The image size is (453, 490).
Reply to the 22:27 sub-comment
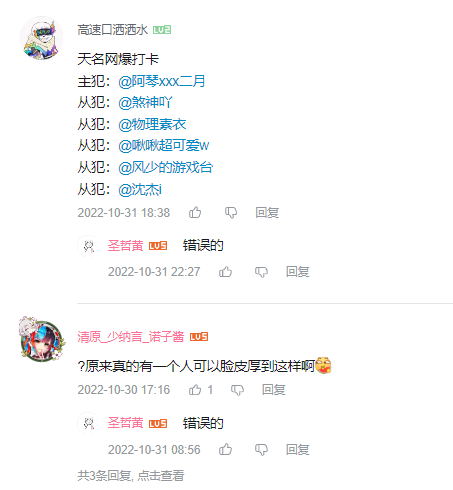coord(298,272)
